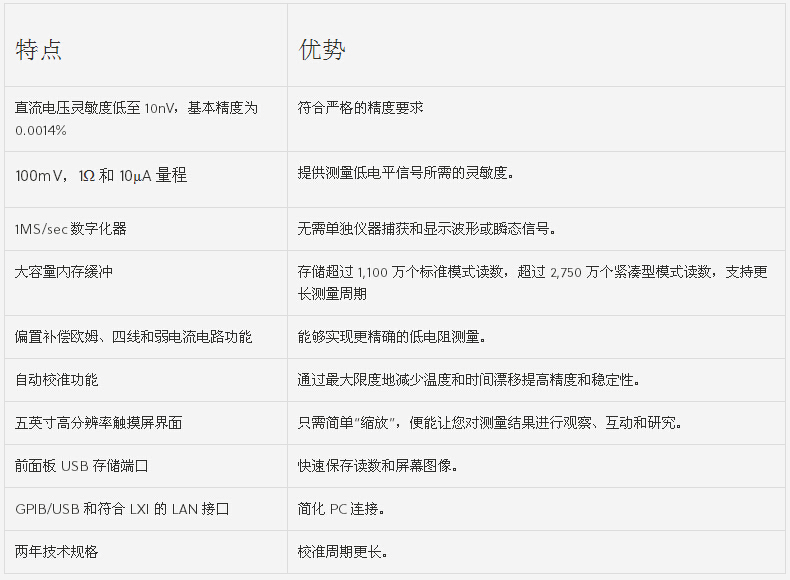Viewport: 790px width, 580px height.
Task: Select the 五英寸高分辨率触摸屏界面 cell
Action: (99, 423)
